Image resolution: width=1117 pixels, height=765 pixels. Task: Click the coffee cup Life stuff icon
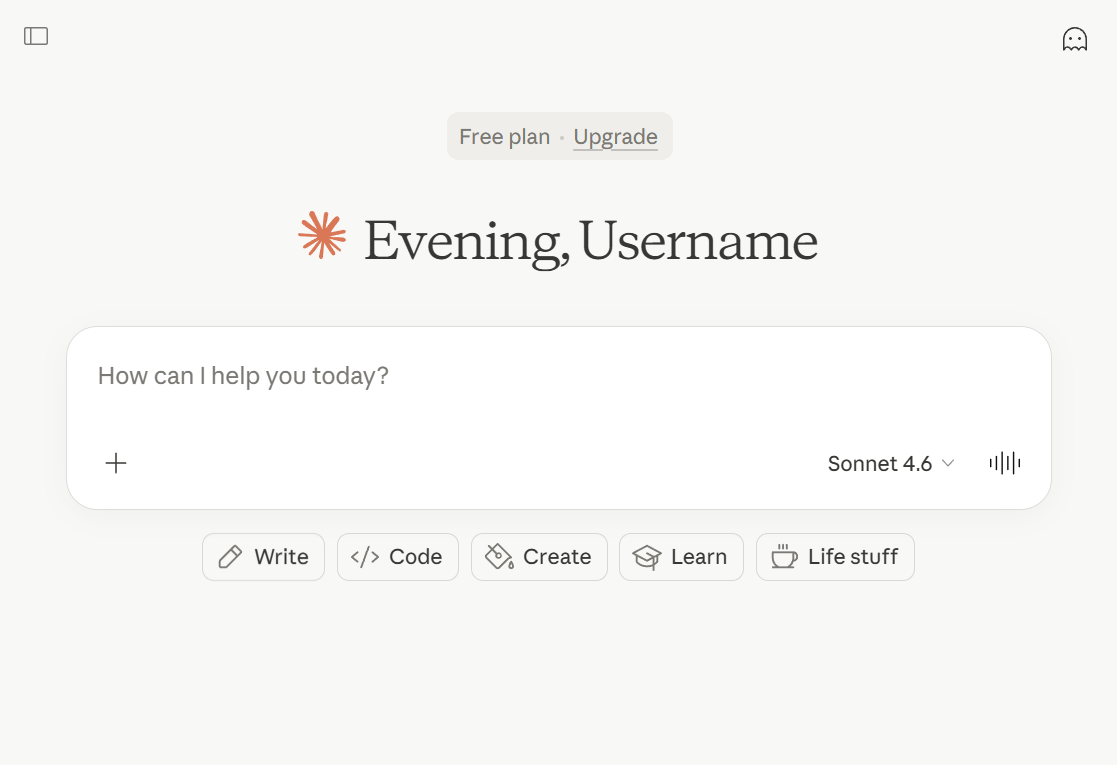coord(784,556)
